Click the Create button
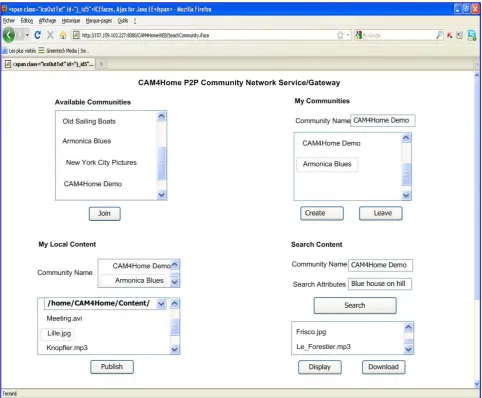This screenshot has width=482, height=398. point(322,213)
